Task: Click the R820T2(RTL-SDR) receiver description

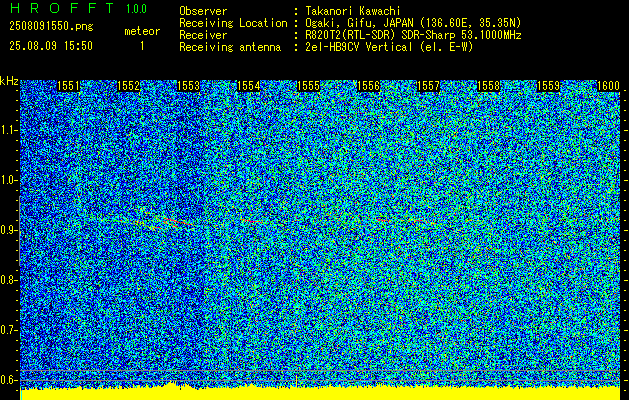Action: pyautogui.click(x=413, y=35)
